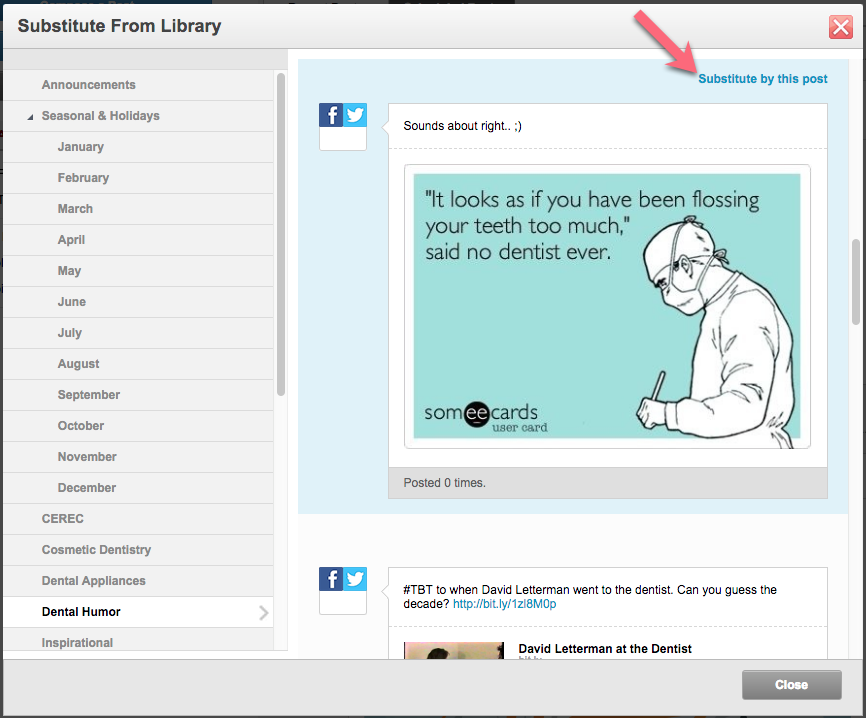Viewport: 866px width, 718px height.
Task: Click the 'Posted 0 times.' status text
Action: coord(445,483)
